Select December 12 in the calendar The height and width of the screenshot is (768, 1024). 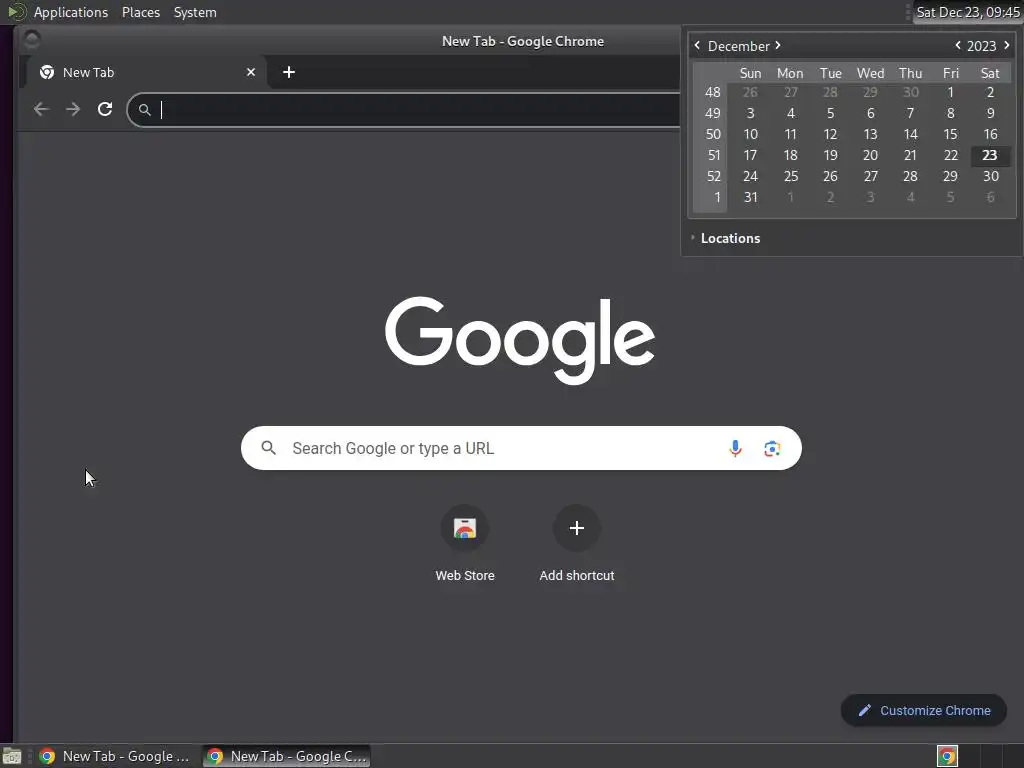click(830, 135)
